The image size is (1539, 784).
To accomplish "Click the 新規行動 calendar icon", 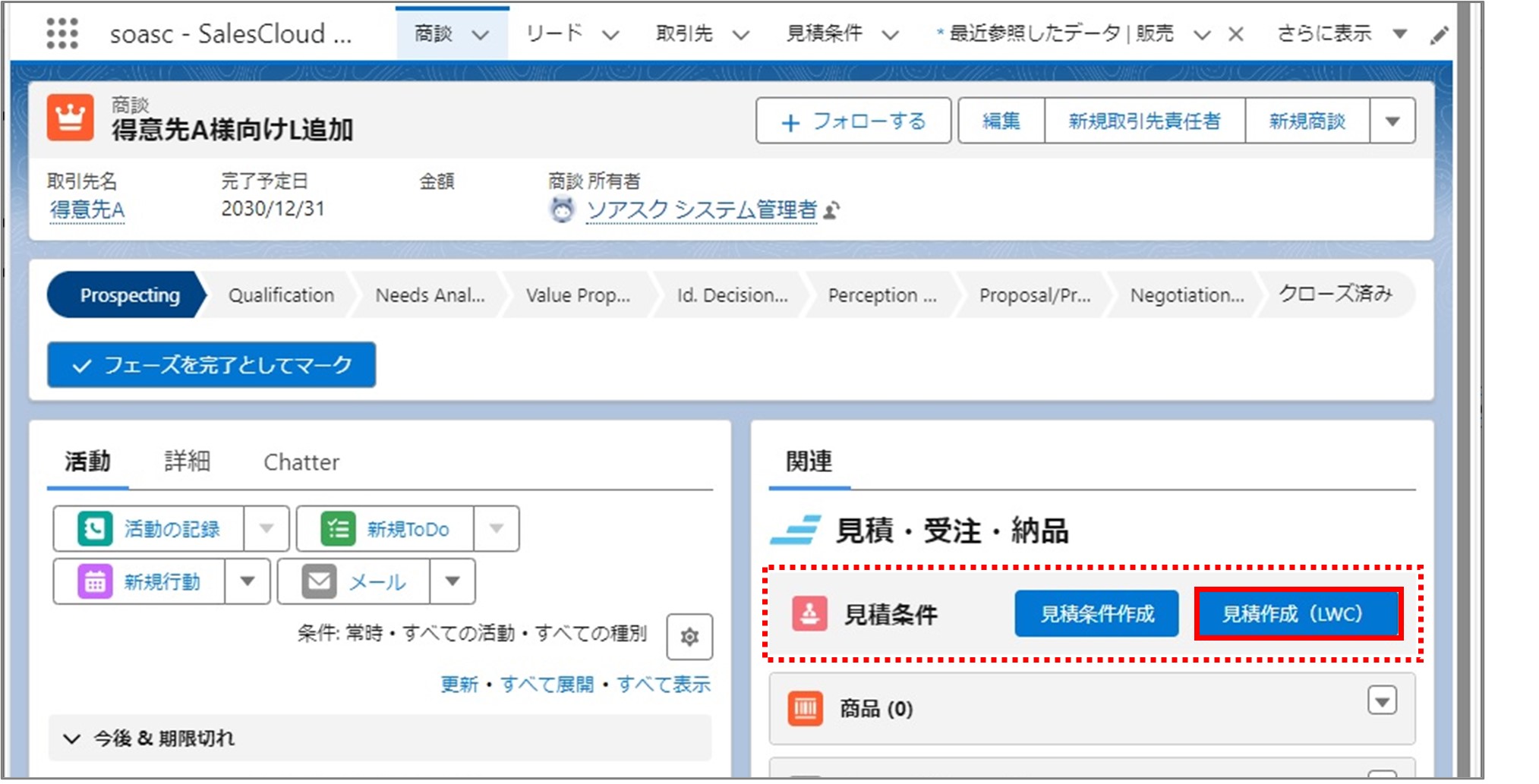I will click(95, 581).
